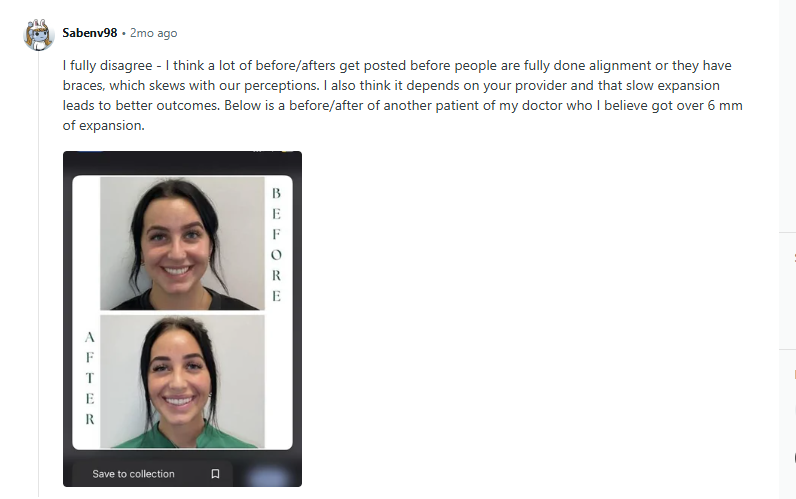This screenshot has width=796, height=499.
Task: Click the dark header strip atop the image
Action: (182, 162)
